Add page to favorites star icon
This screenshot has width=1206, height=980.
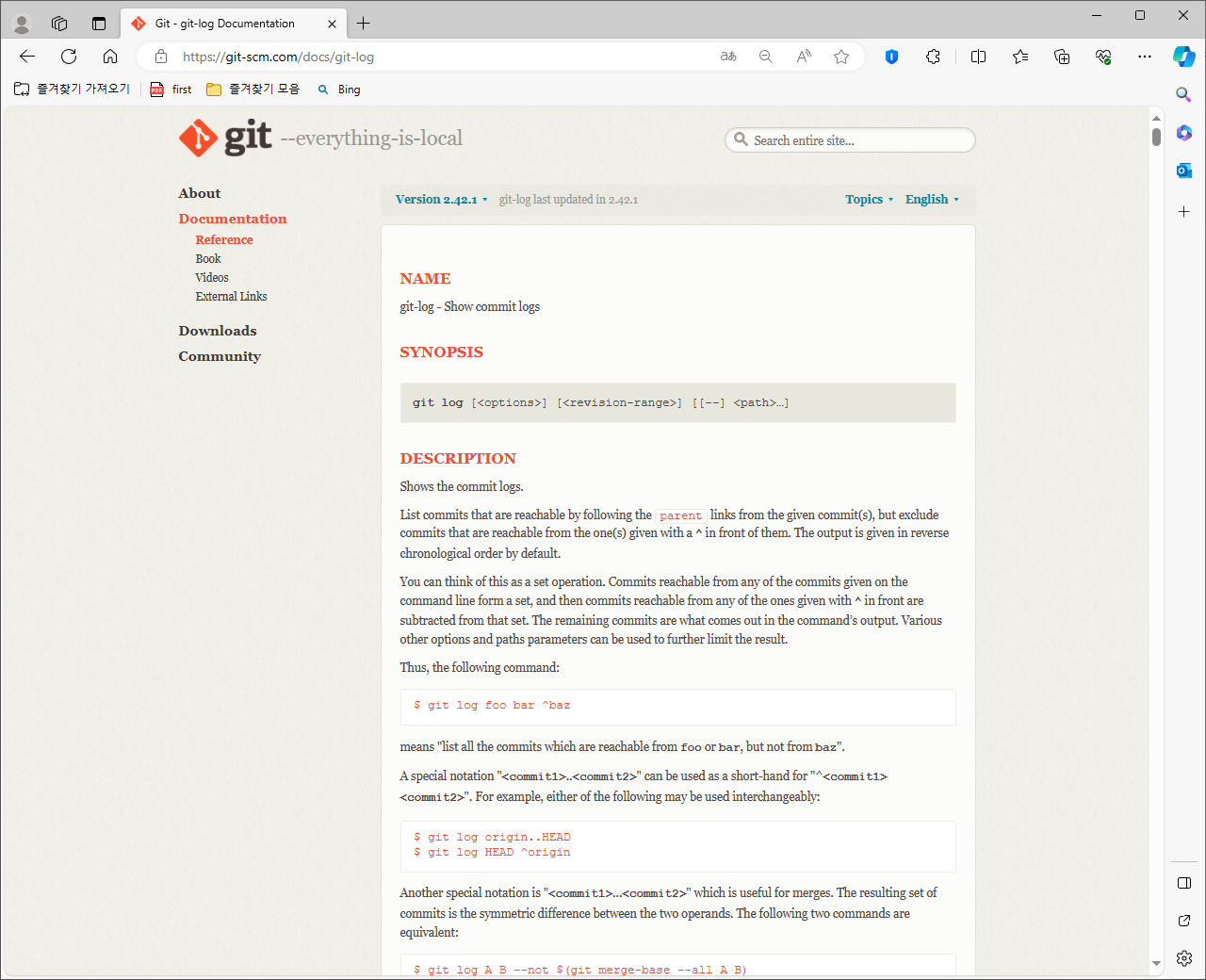click(841, 57)
